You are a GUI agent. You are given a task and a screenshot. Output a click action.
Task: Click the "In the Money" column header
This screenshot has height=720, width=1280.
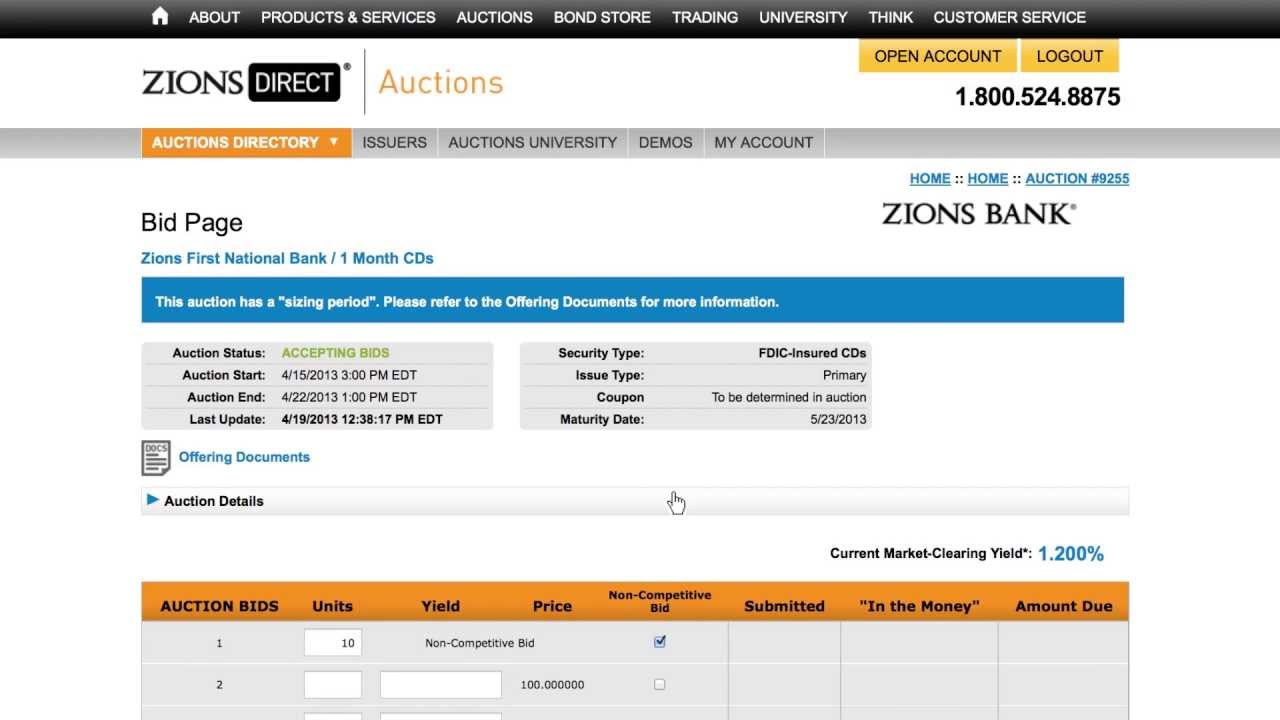pyautogui.click(x=919, y=606)
